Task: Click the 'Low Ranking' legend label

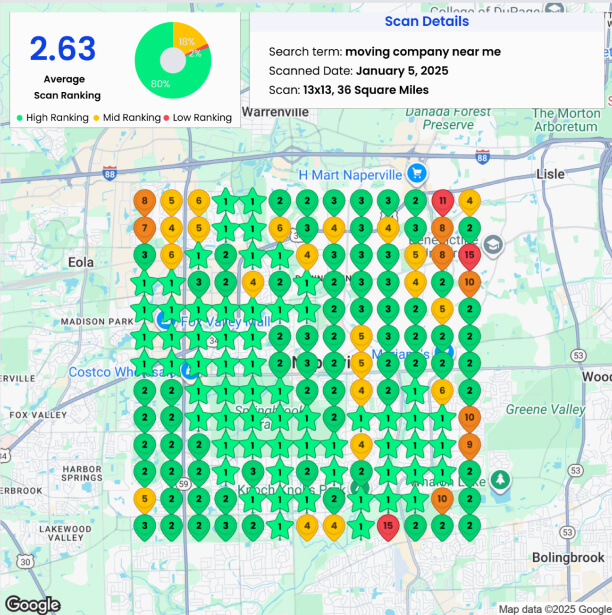Action: point(202,118)
